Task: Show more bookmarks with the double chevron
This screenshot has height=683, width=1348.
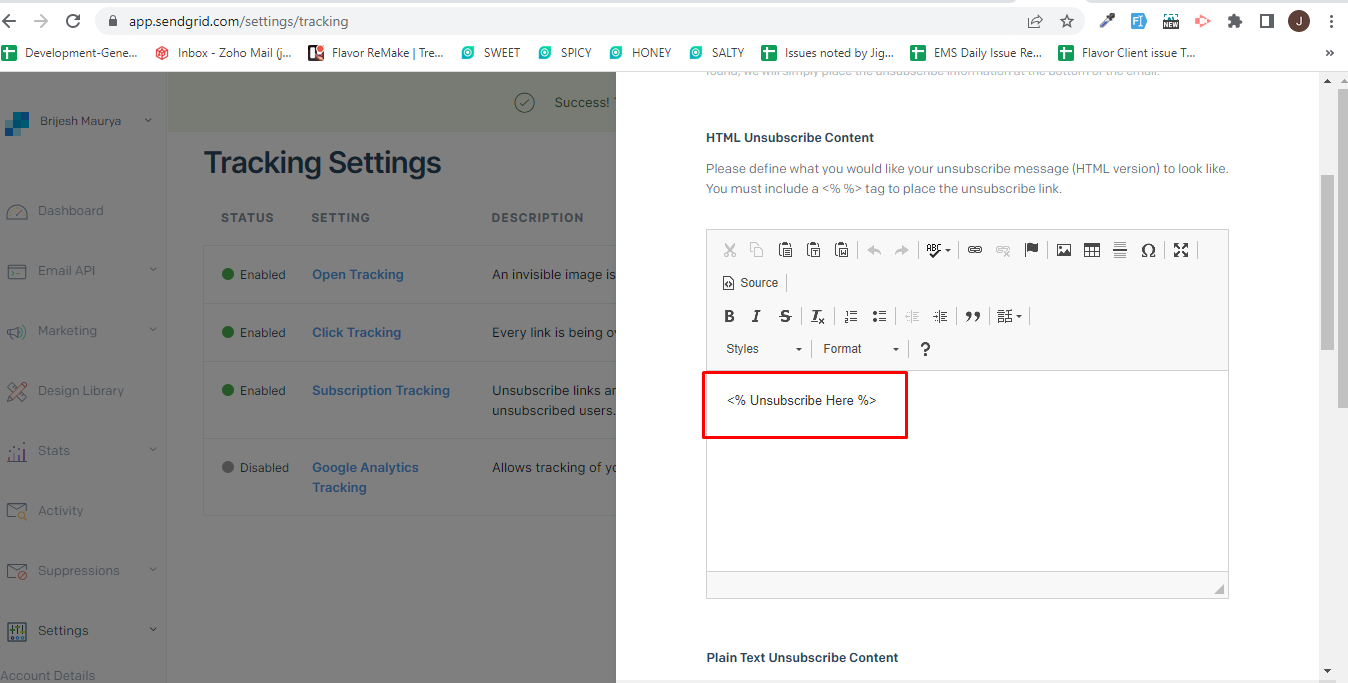Action: (x=1330, y=53)
